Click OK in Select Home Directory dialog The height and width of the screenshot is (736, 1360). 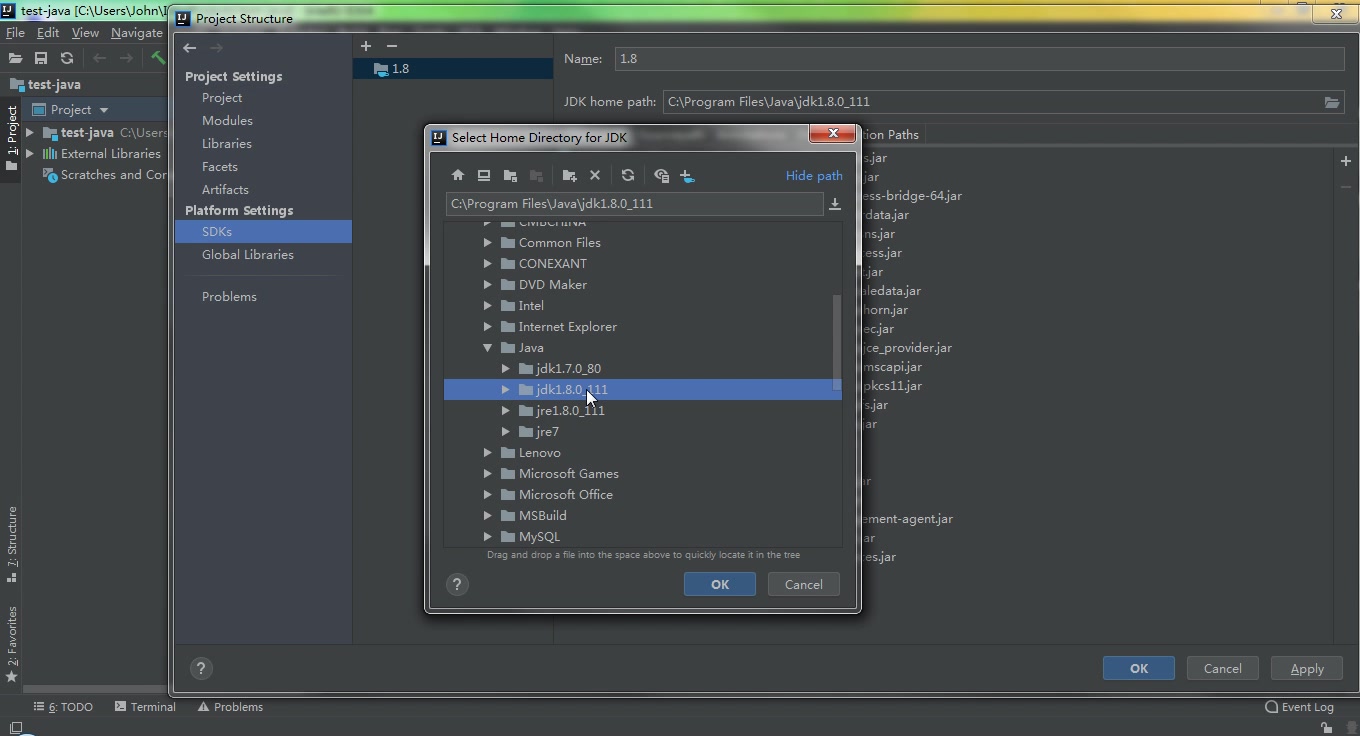(720, 585)
